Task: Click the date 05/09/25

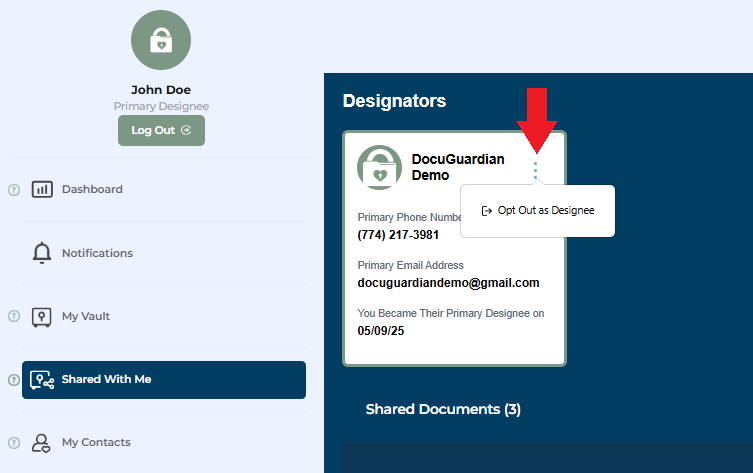Action: [x=381, y=331]
